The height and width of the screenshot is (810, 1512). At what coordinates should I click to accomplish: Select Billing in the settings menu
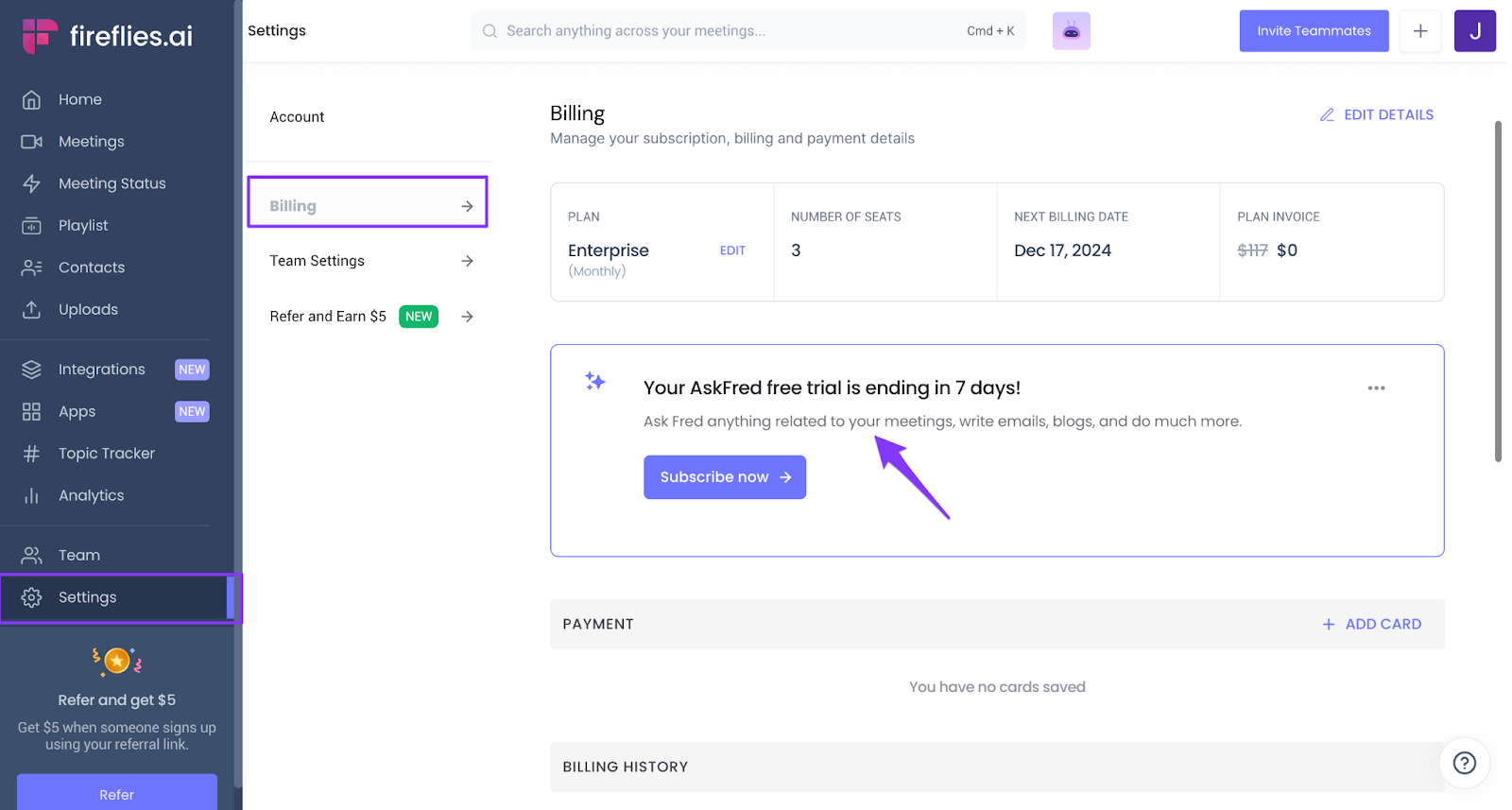[367, 206]
